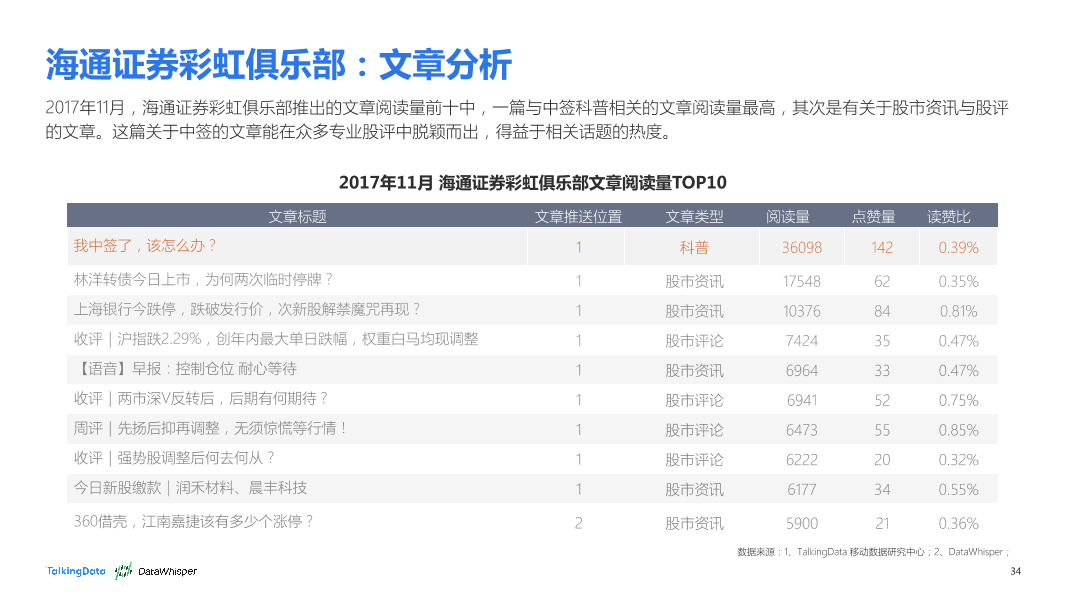Screen dimensions: 1066x599
Task: Click like count 84
Action: (x=882, y=311)
